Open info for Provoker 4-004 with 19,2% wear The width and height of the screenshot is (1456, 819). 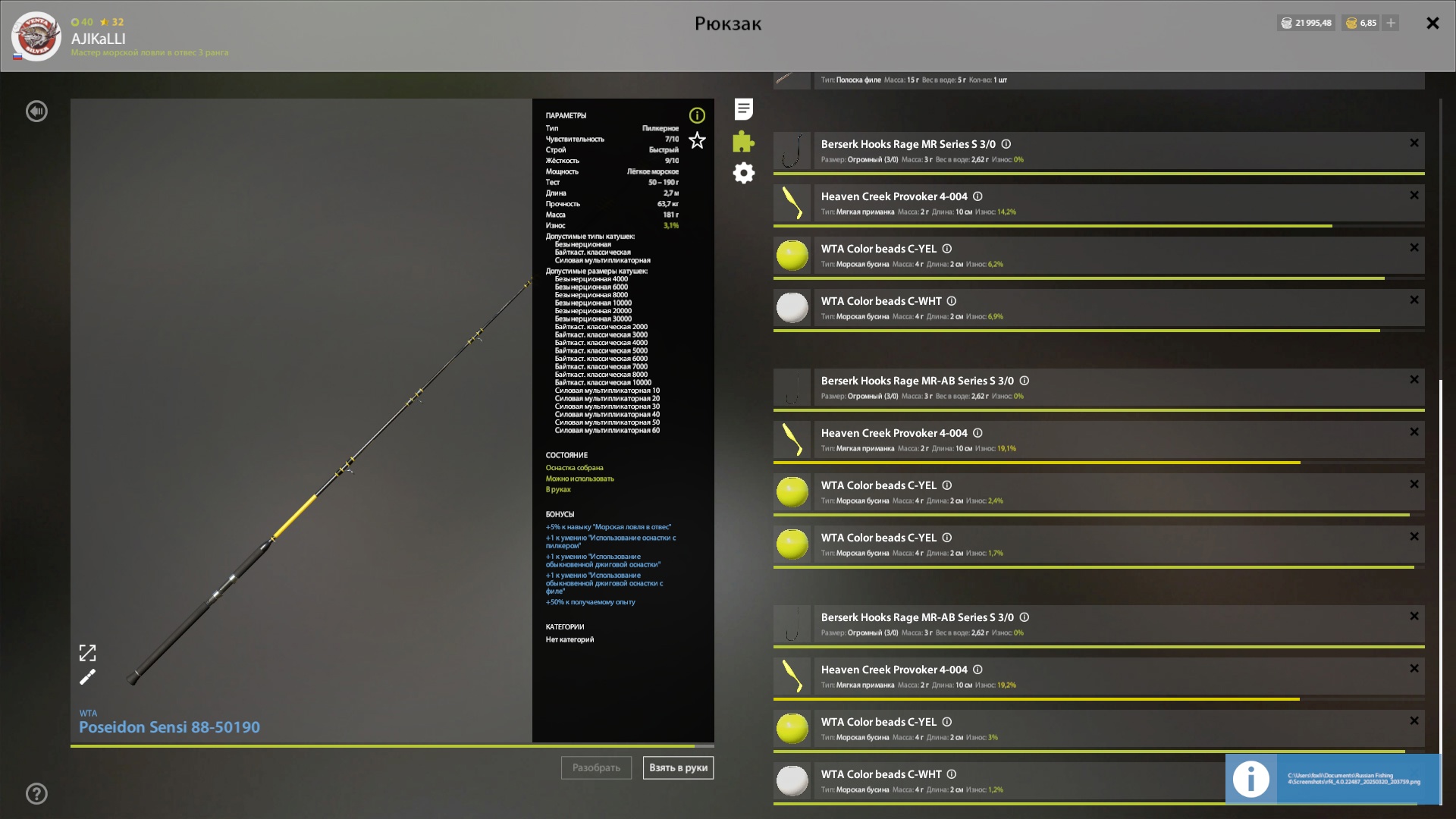pyautogui.click(x=977, y=670)
